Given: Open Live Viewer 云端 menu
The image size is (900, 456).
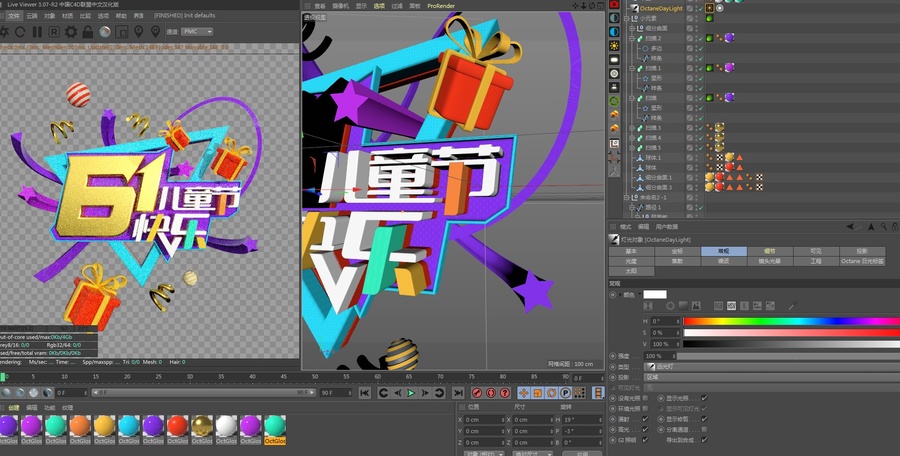Looking at the screenshot, I should click(32, 16).
